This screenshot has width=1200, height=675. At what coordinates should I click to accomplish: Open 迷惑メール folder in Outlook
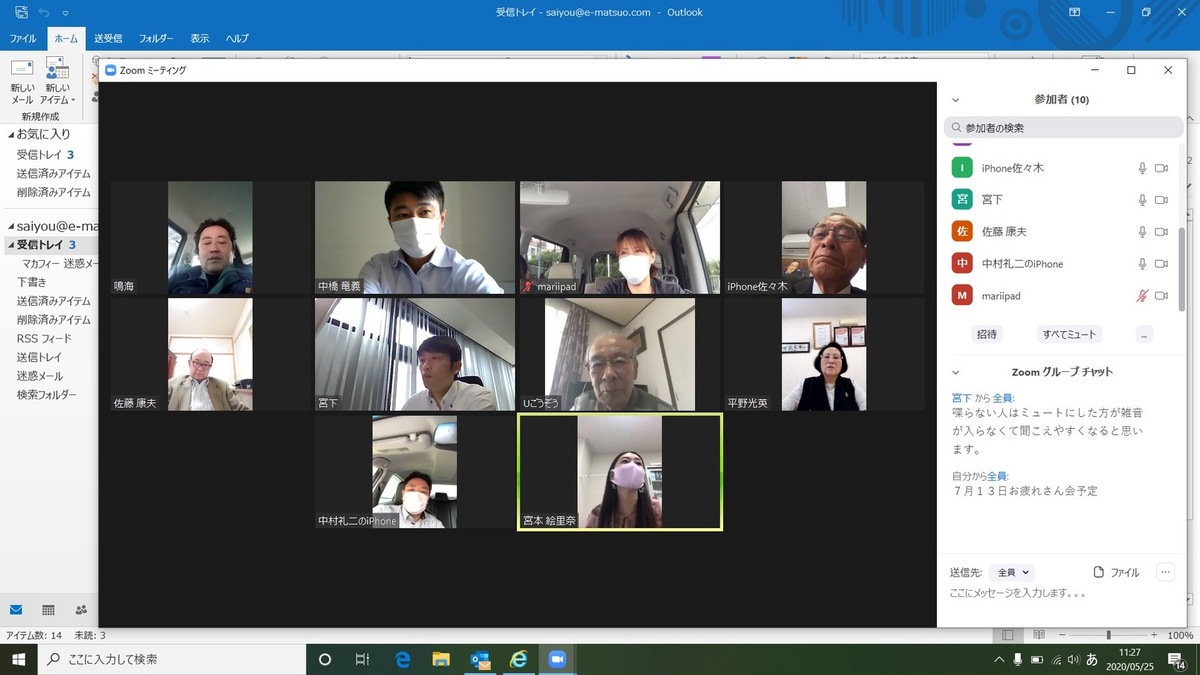[x=40, y=376]
